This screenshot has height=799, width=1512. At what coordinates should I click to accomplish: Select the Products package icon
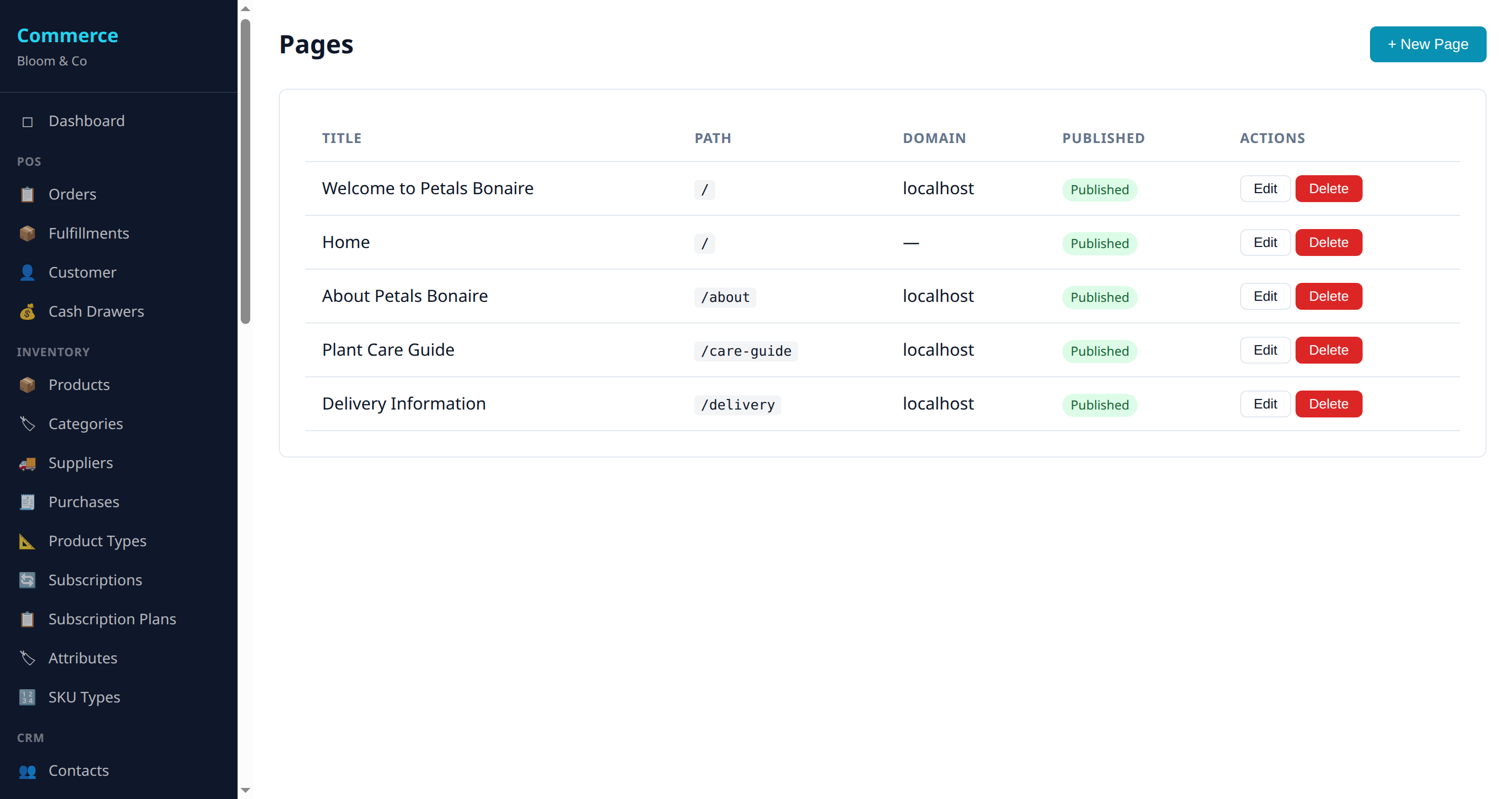click(27, 385)
